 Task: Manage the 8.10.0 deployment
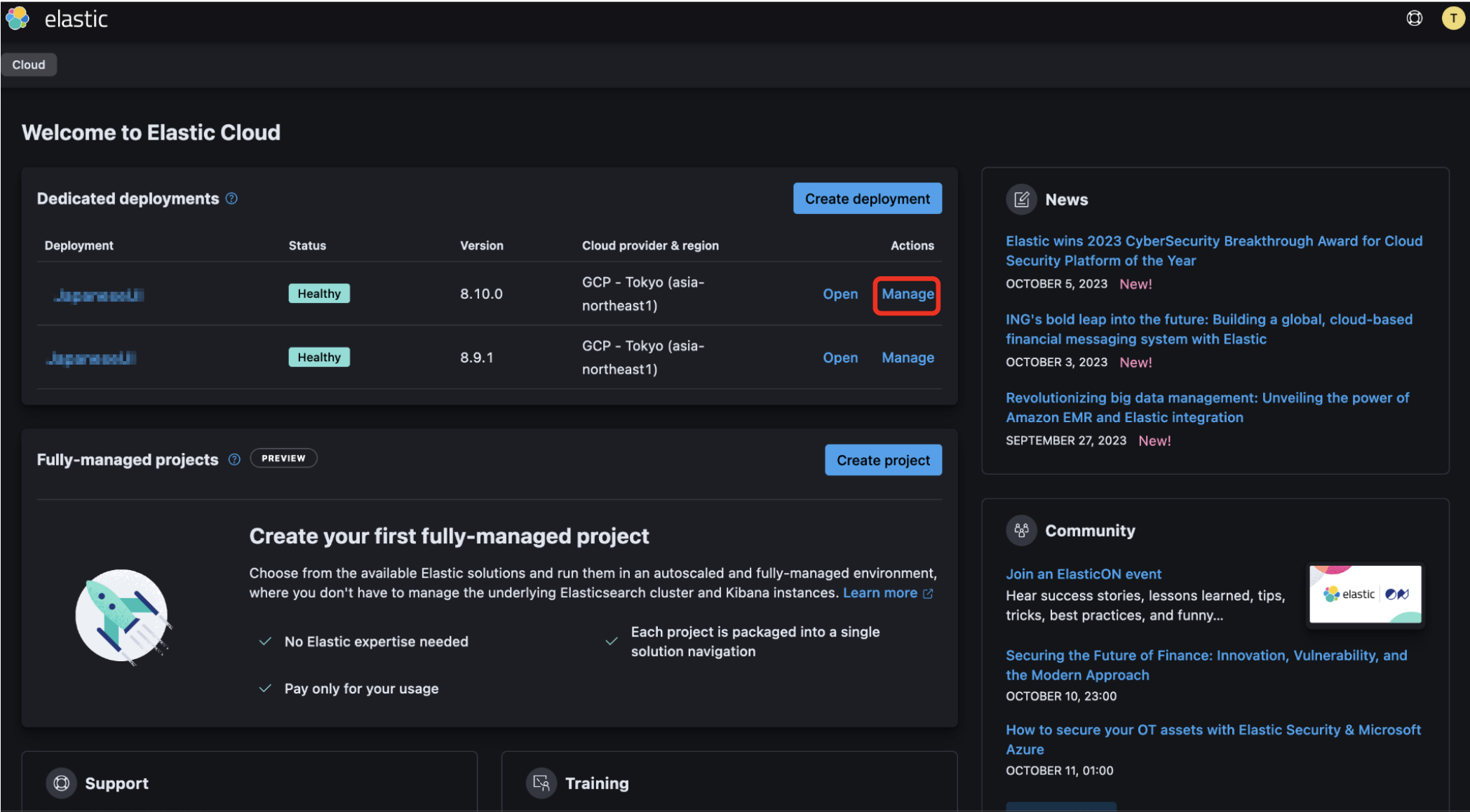point(907,294)
